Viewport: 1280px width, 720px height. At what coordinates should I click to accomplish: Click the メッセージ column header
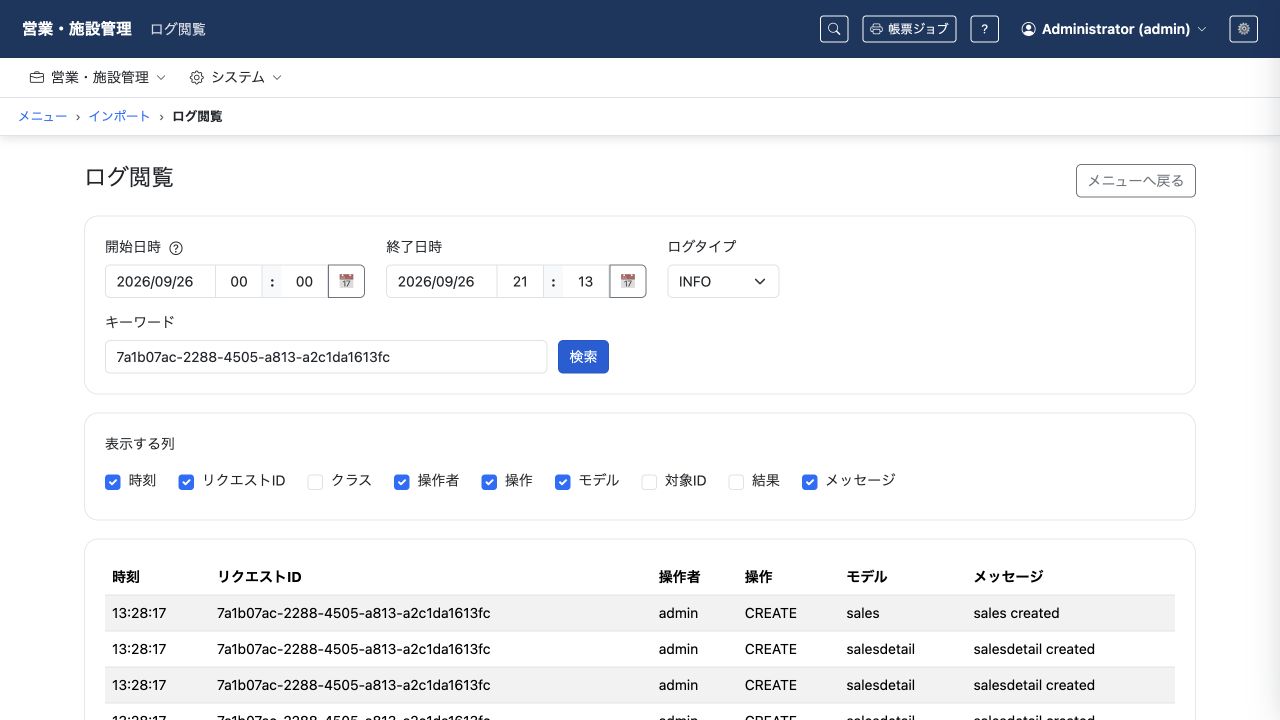(1008, 577)
